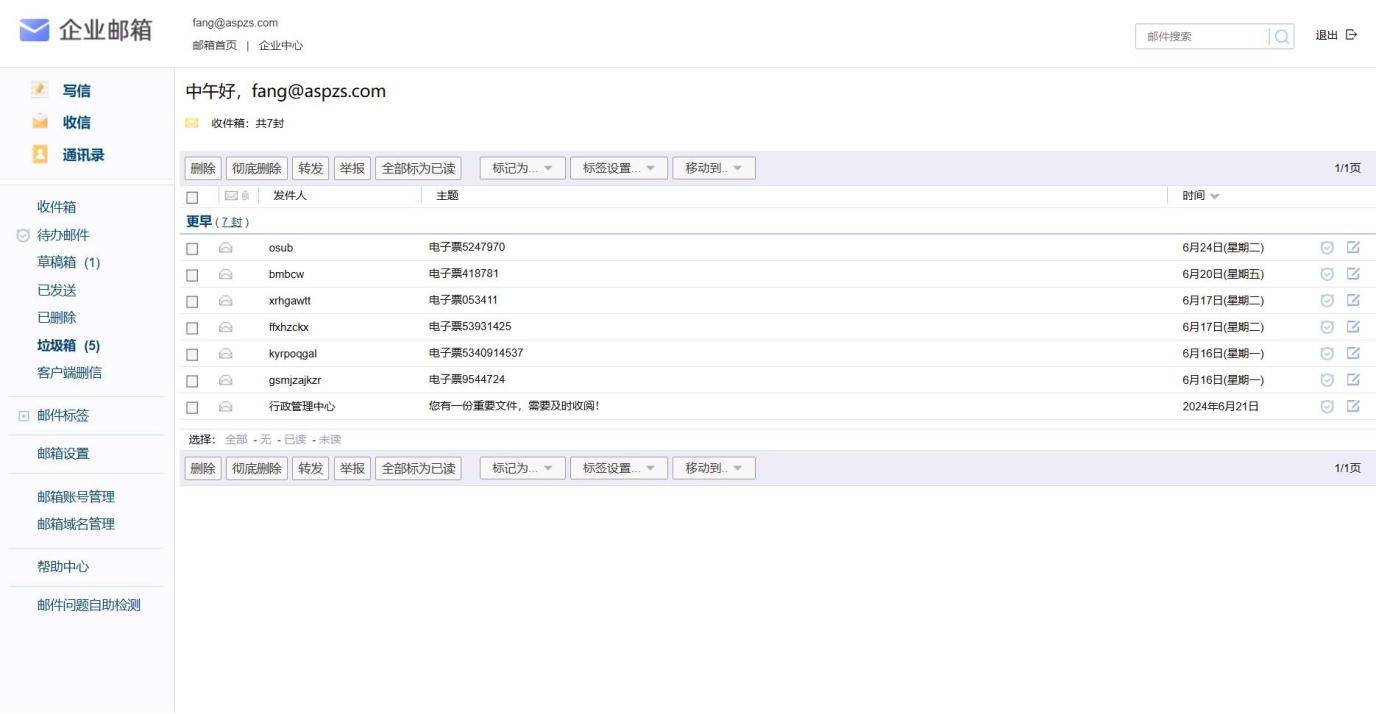Mark osub email as to-do using clock icon
Screen dimensions: 1376x714
[1327, 247]
